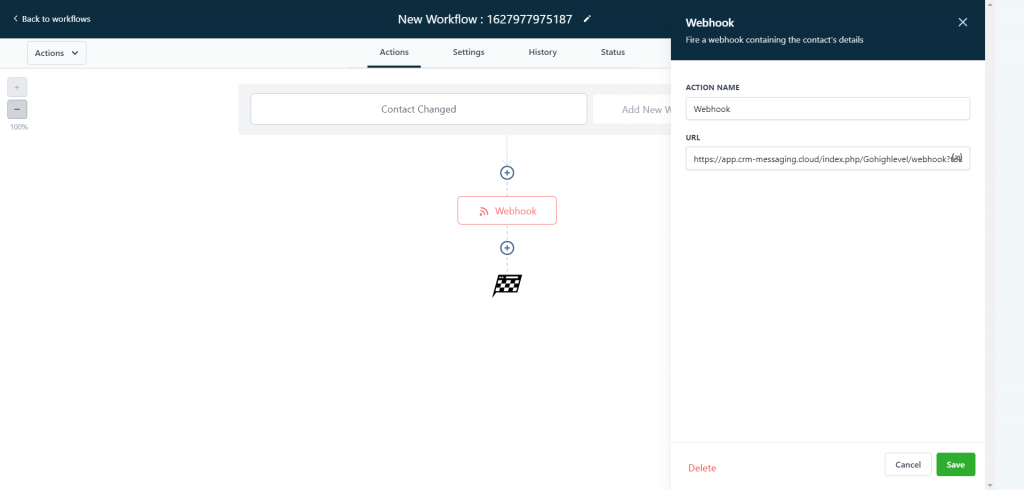1024x490 pixels.
Task: Click the page vertical scrollbar
Action: pyautogui.click(x=991, y=245)
